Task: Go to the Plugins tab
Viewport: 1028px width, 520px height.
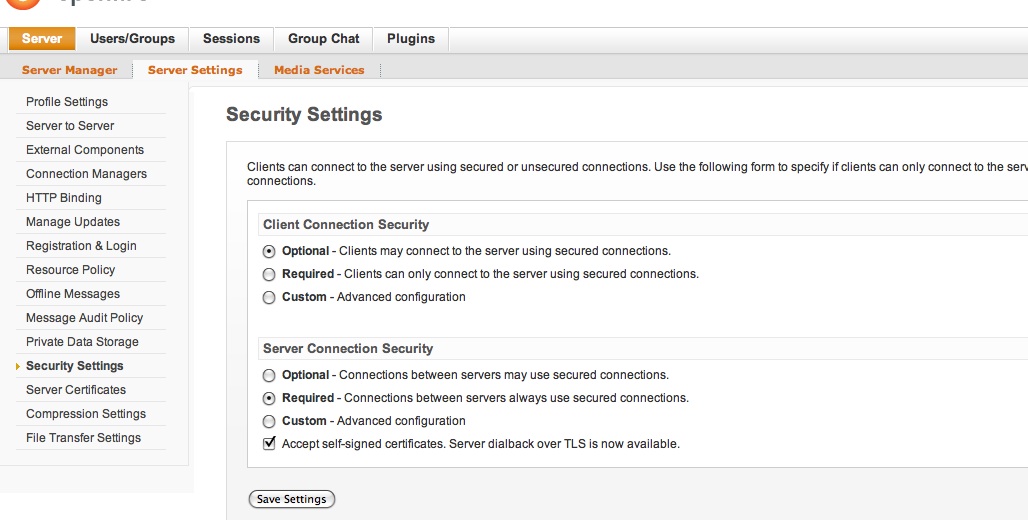Action: click(x=411, y=39)
